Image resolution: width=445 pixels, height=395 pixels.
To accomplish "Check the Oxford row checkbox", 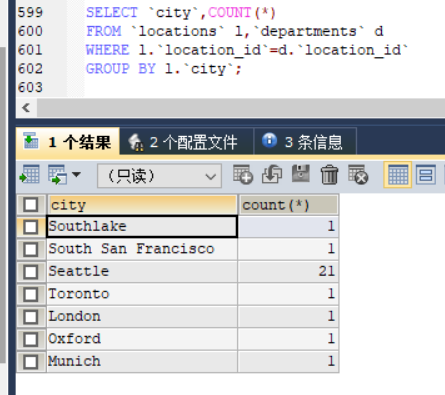I will (x=31, y=339).
